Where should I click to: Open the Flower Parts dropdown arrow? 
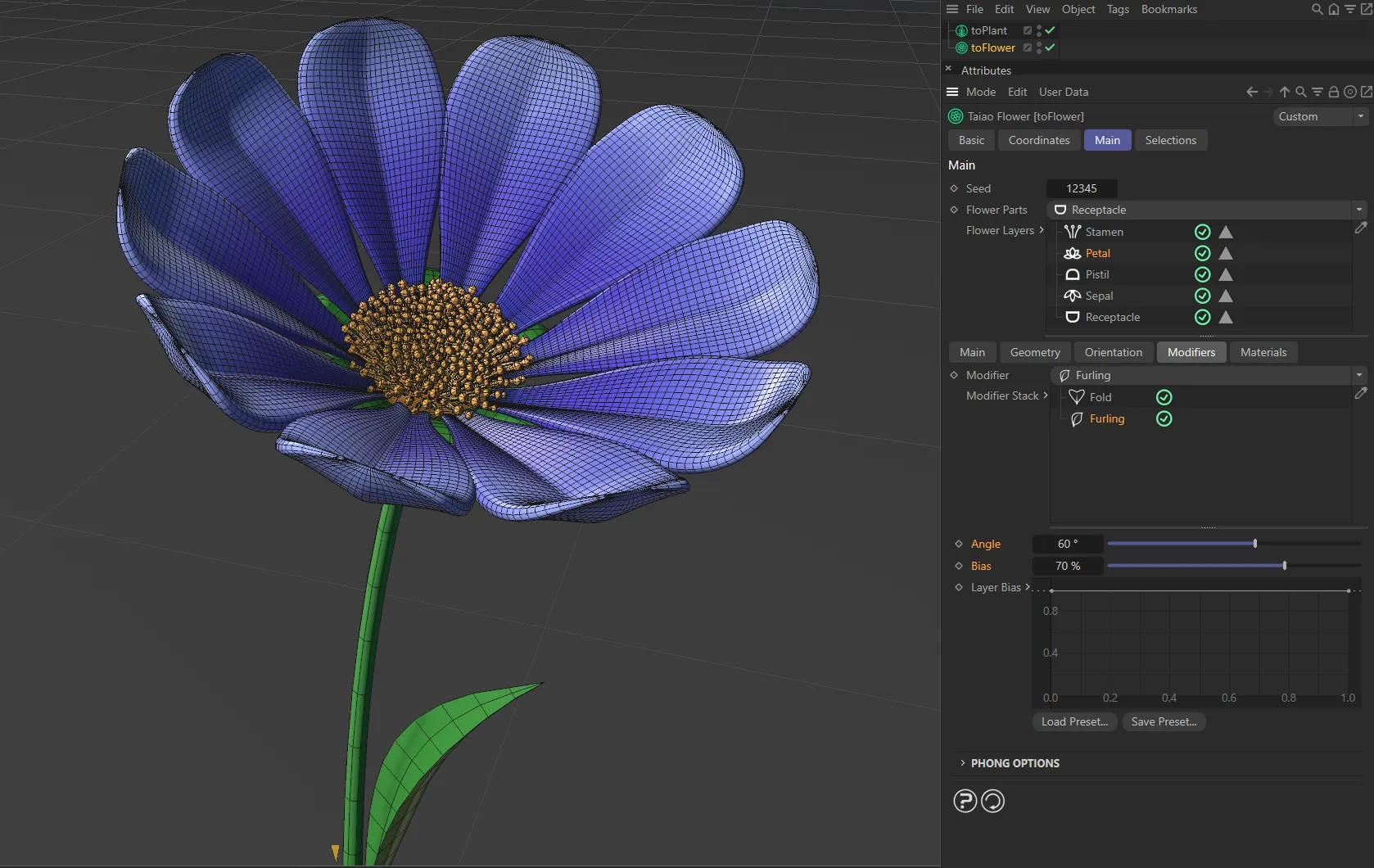(1358, 209)
